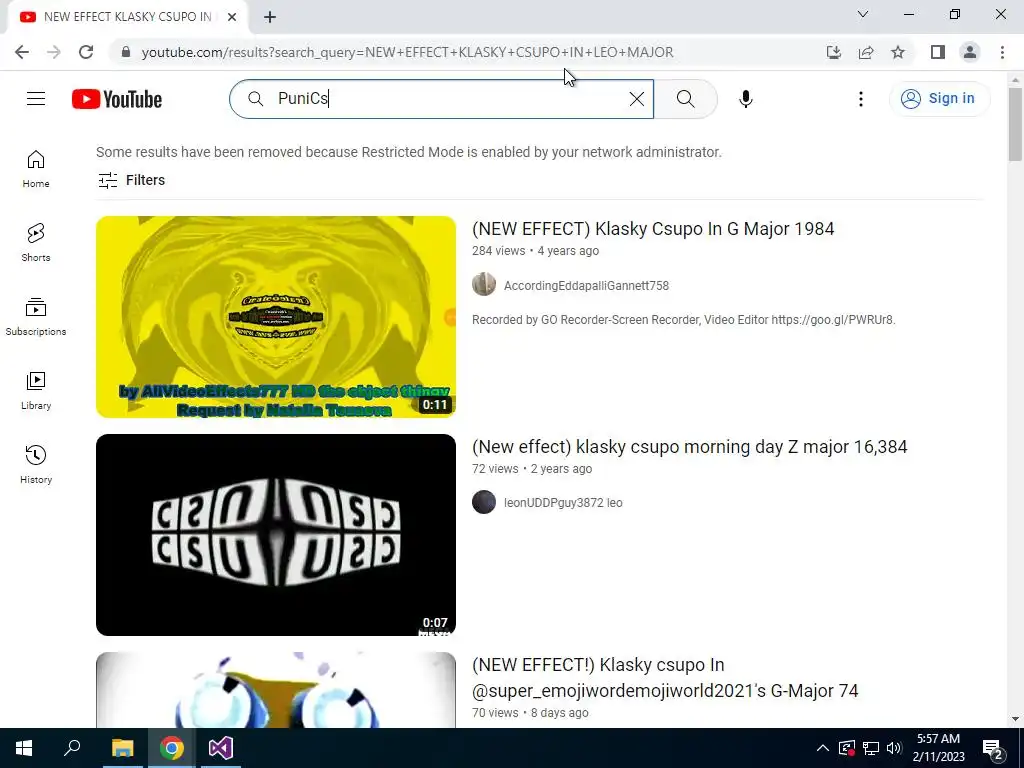Image resolution: width=1024 pixels, height=768 pixels.
Task: Focus the Chrome address bar URL
Action: (408, 52)
